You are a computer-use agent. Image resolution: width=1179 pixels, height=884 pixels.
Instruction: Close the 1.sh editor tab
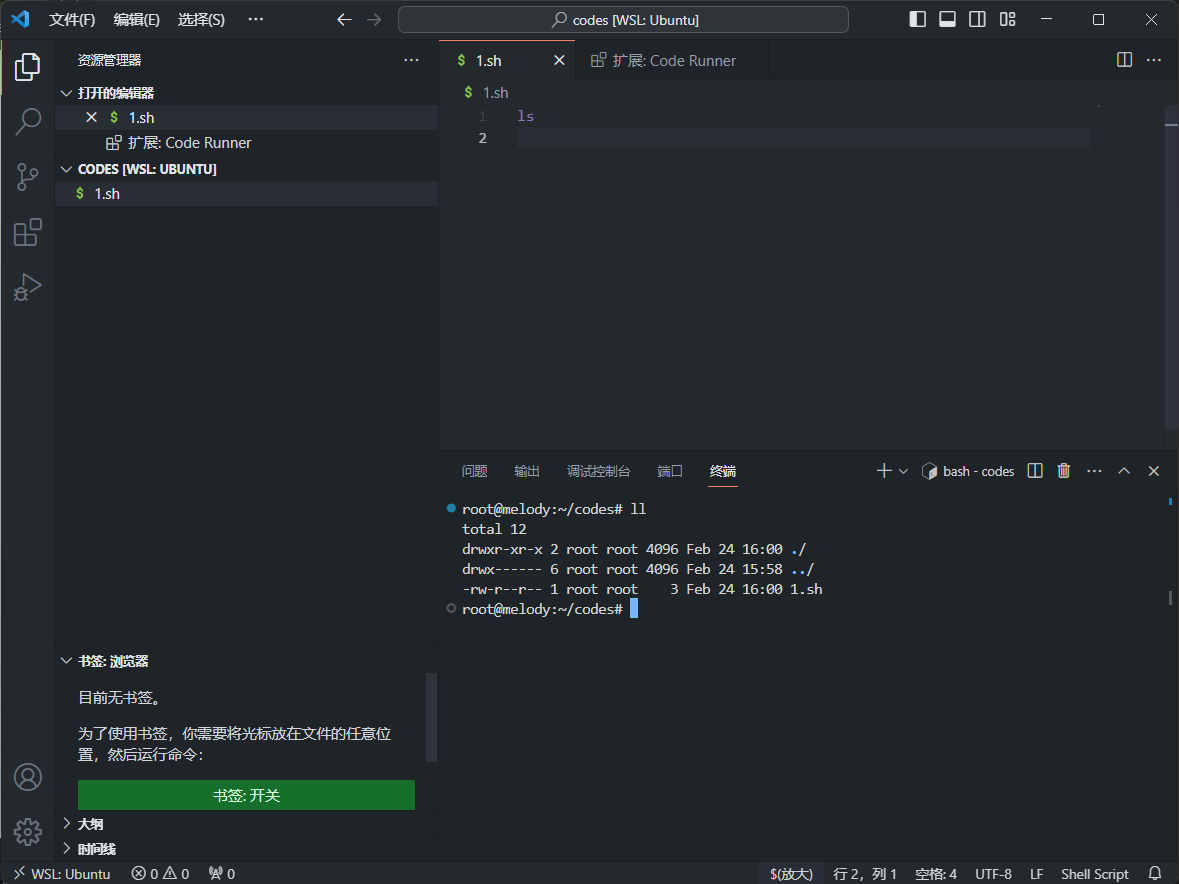[x=559, y=60]
